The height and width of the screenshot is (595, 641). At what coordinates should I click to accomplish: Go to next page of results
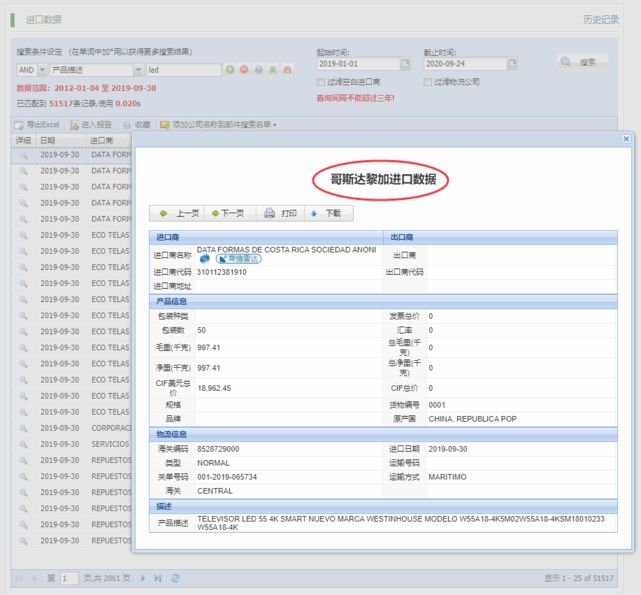pos(143,578)
